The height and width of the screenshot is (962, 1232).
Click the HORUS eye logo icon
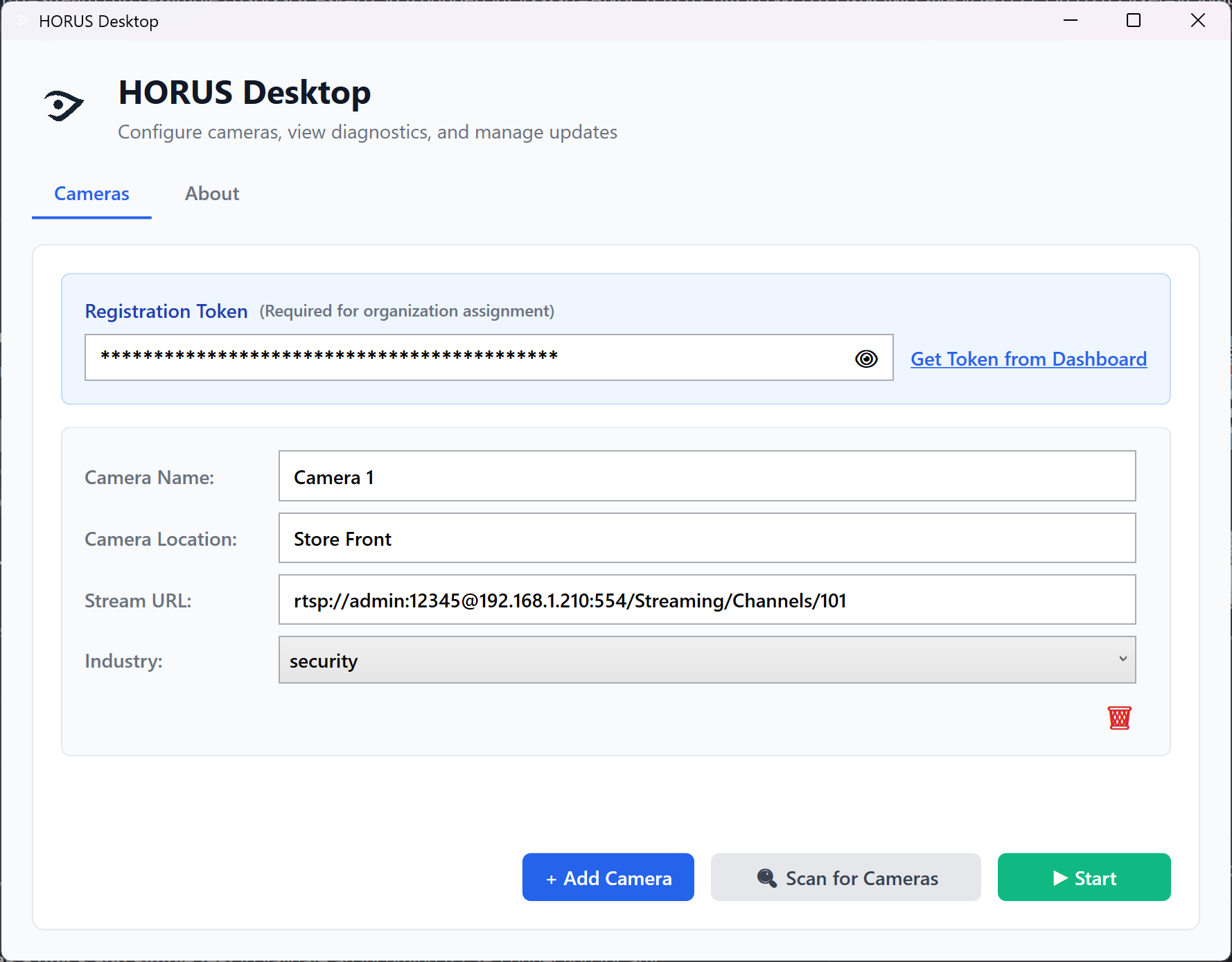click(64, 105)
